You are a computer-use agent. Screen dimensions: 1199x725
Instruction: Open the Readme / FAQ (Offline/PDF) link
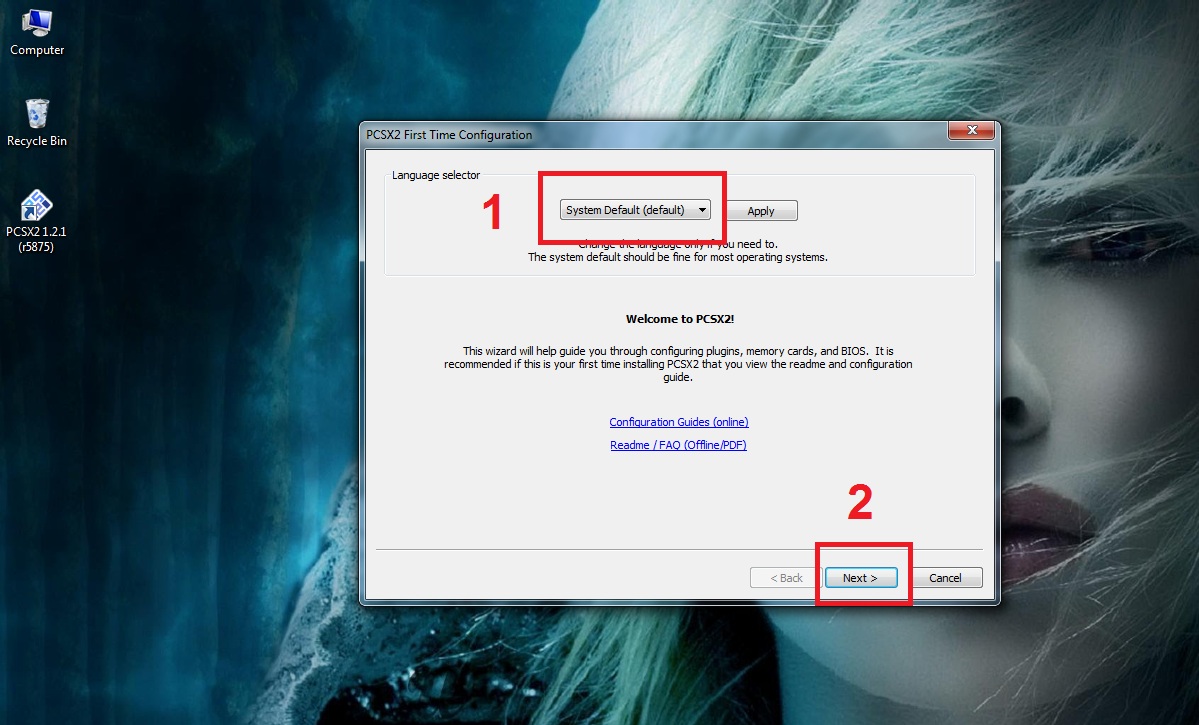(x=678, y=445)
